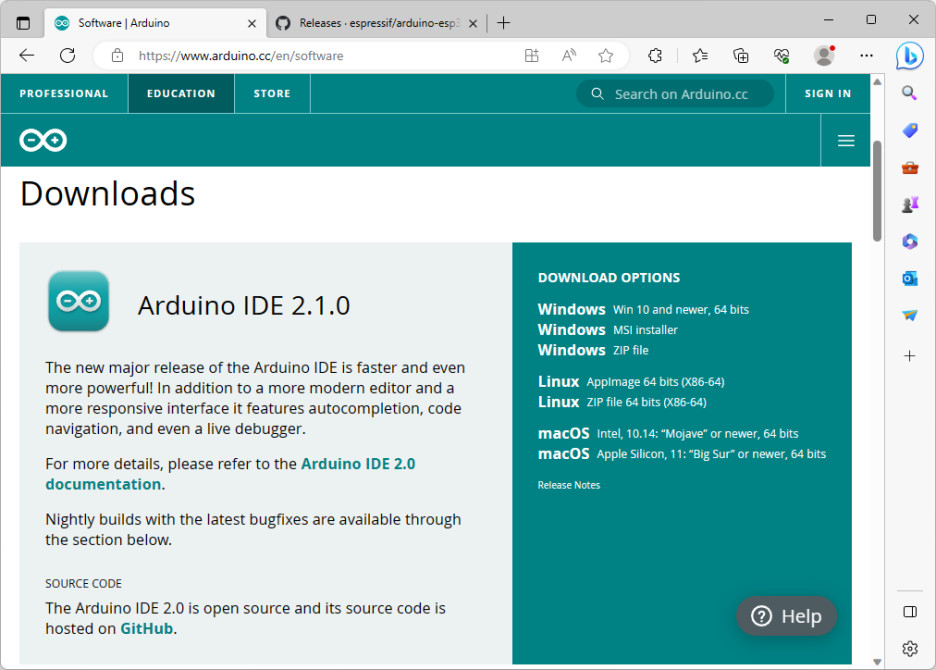Open the Extensions puzzle icon
This screenshot has width=936, height=670.
655,56
